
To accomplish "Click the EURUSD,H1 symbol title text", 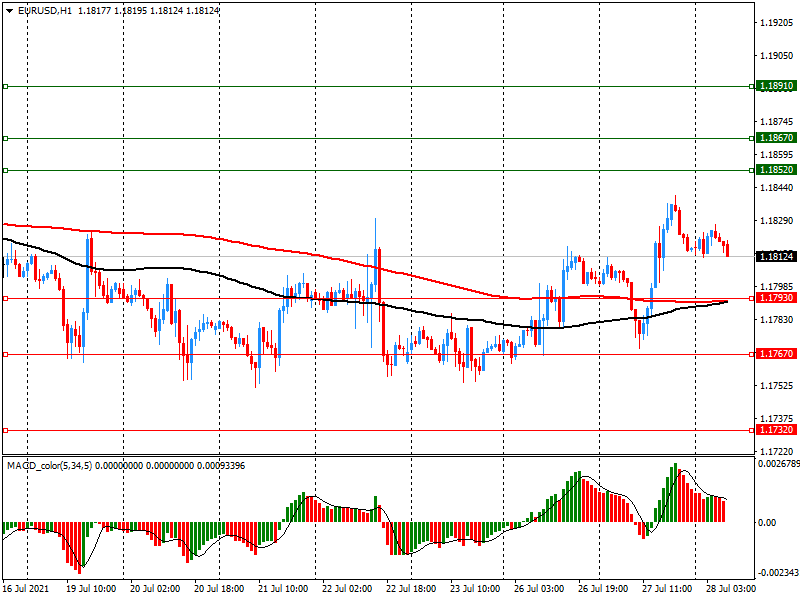I will coord(45,11).
